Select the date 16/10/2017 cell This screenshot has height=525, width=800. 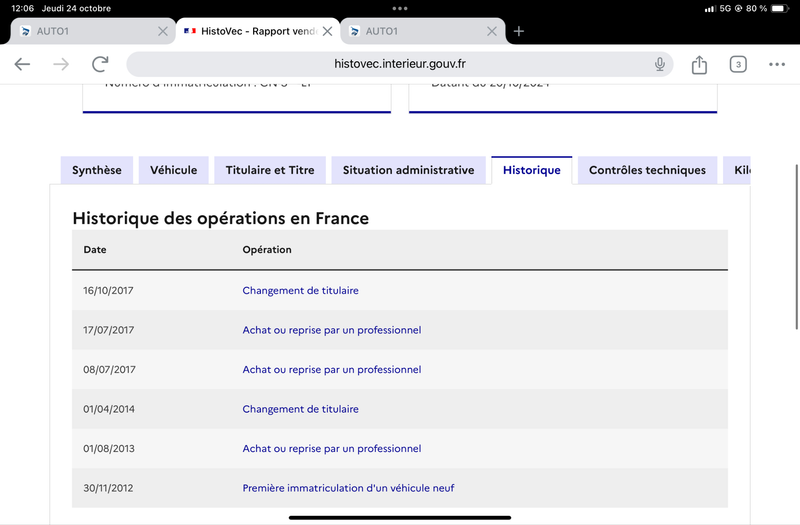(x=108, y=290)
